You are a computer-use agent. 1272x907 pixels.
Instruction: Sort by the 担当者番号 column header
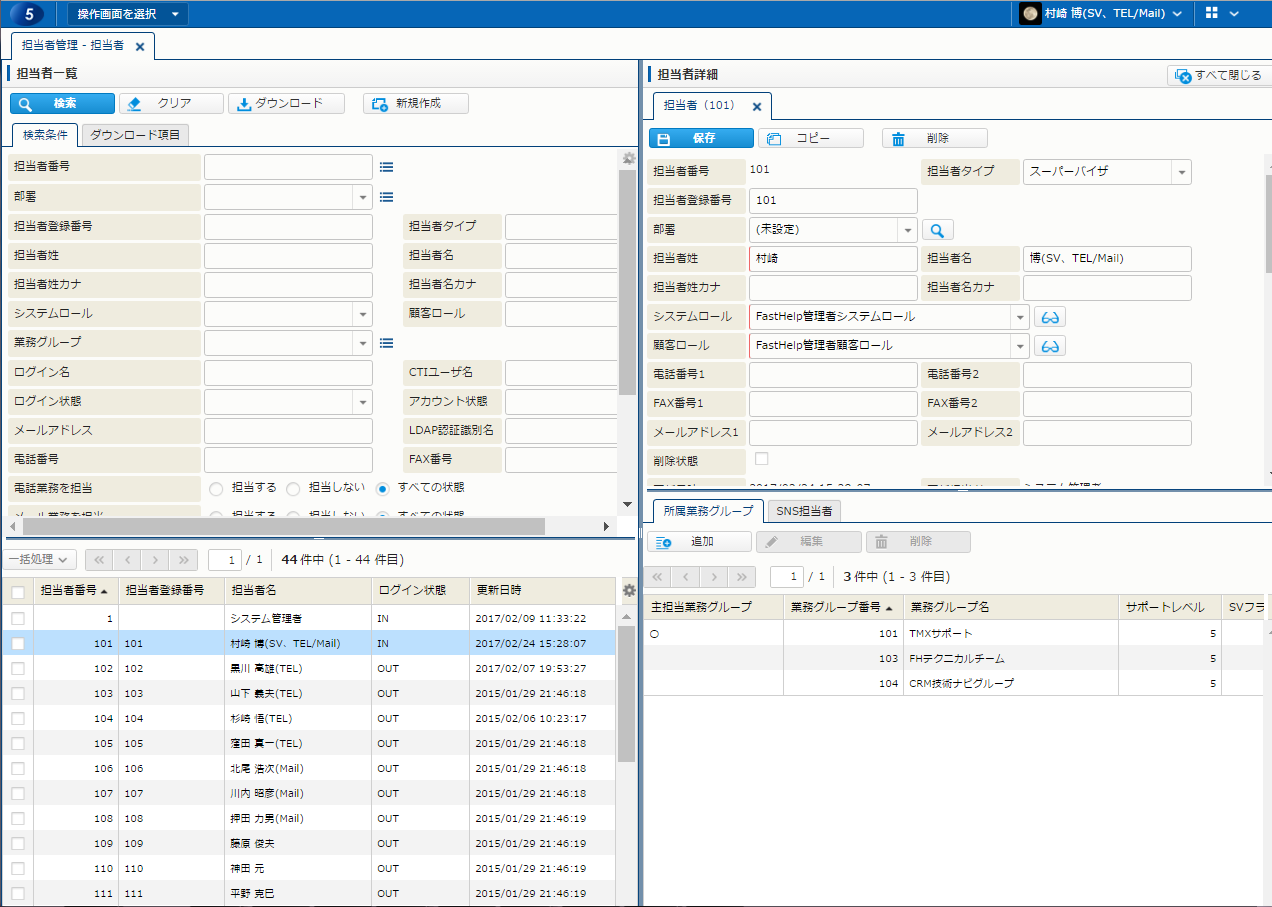(x=75, y=591)
